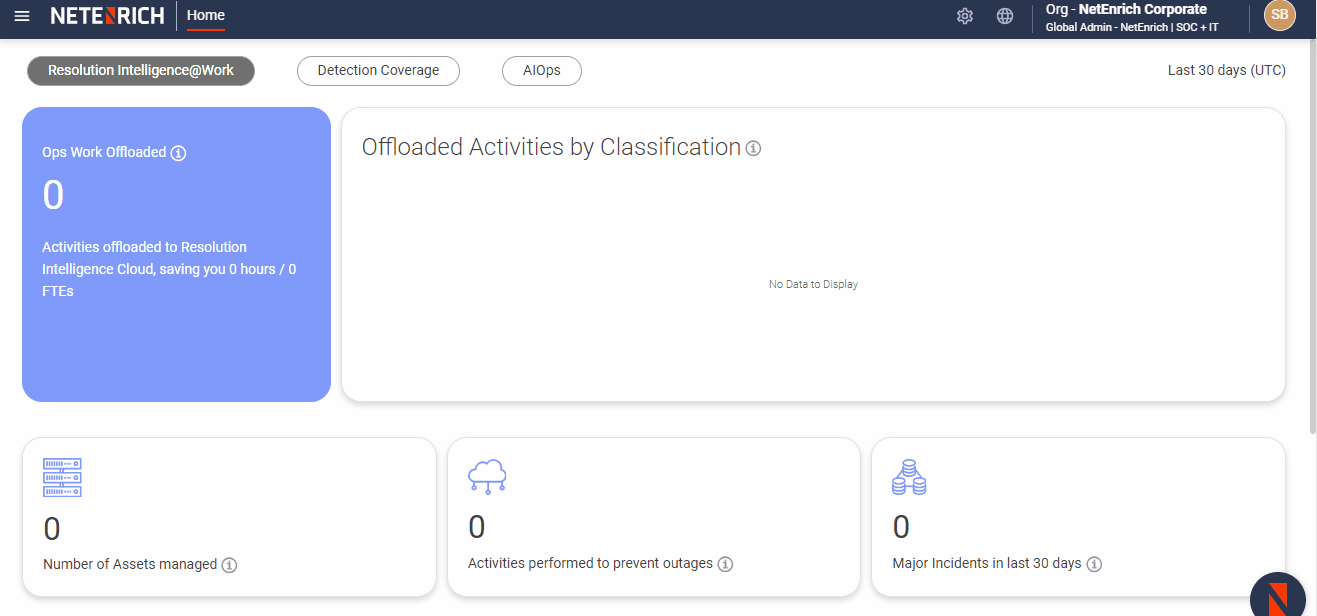
Task: Switch to Detection Coverage view
Action: coord(378,71)
